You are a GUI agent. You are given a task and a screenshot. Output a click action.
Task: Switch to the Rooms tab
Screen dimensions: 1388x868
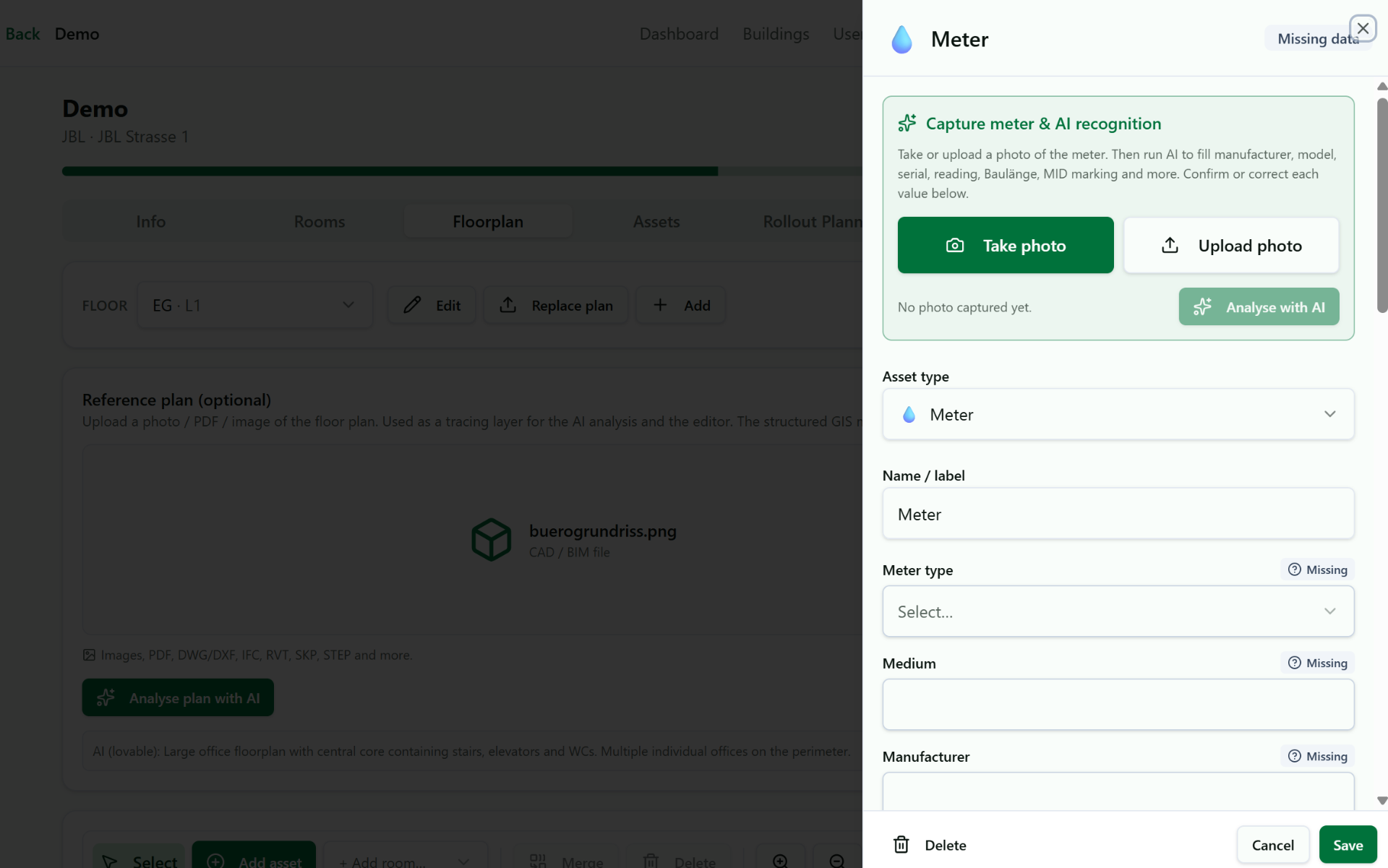pos(319,221)
